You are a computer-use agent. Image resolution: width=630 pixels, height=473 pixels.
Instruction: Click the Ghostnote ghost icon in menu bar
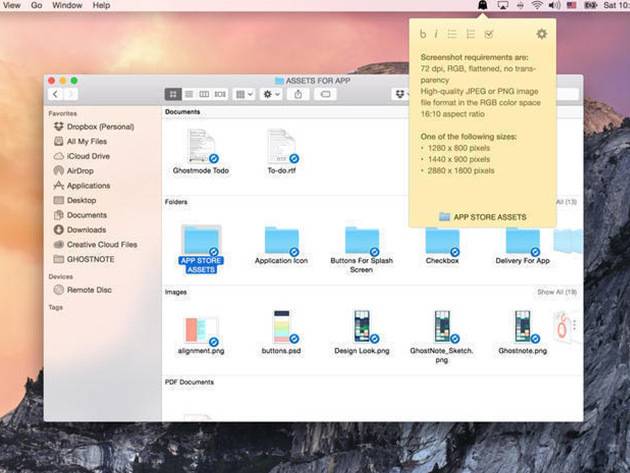[x=483, y=6]
